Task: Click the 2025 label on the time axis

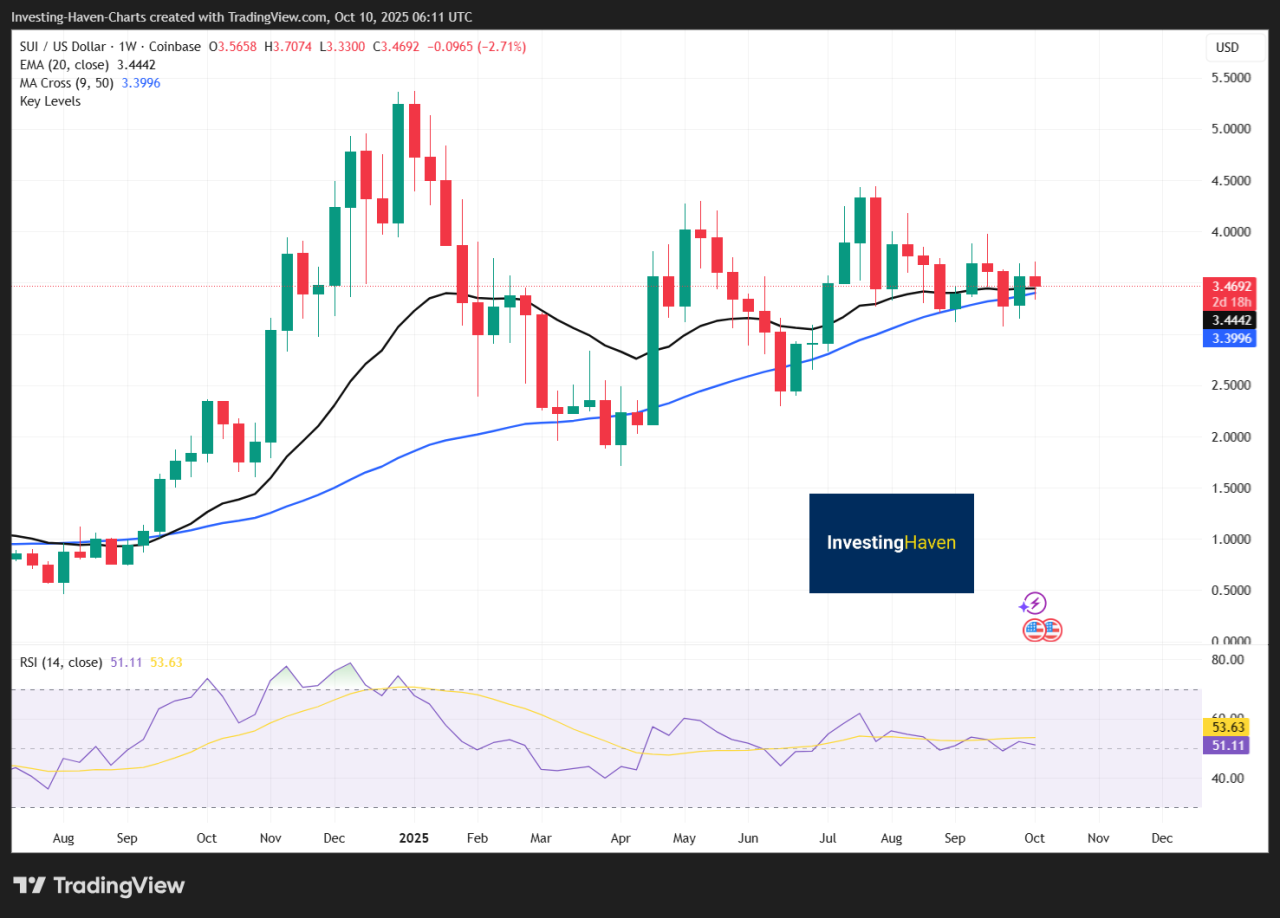Action: point(412,838)
